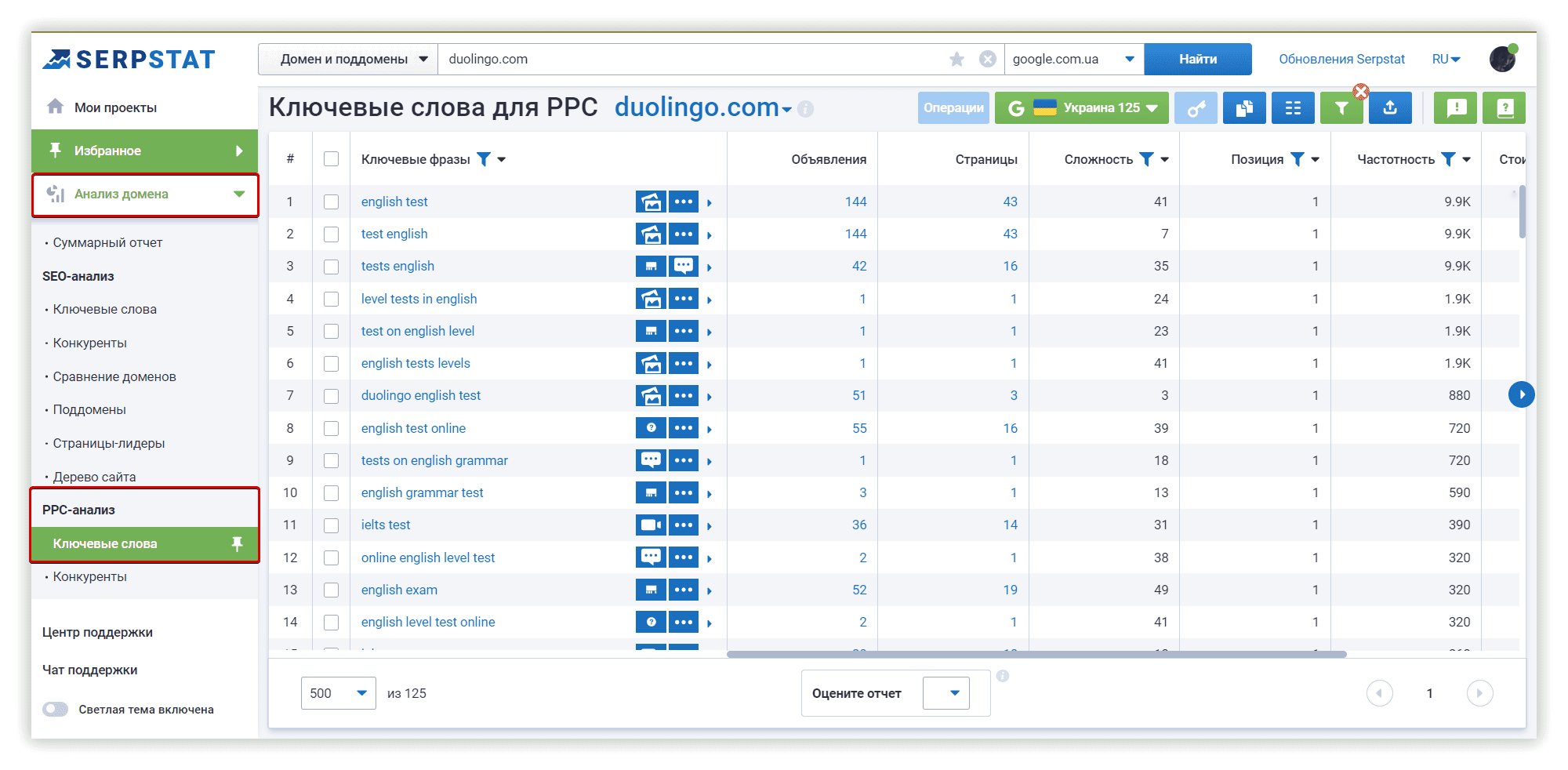Click speech bubble icon in tests english row
Image resolution: width=1568 pixels, height=770 pixels.
(684, 266)
